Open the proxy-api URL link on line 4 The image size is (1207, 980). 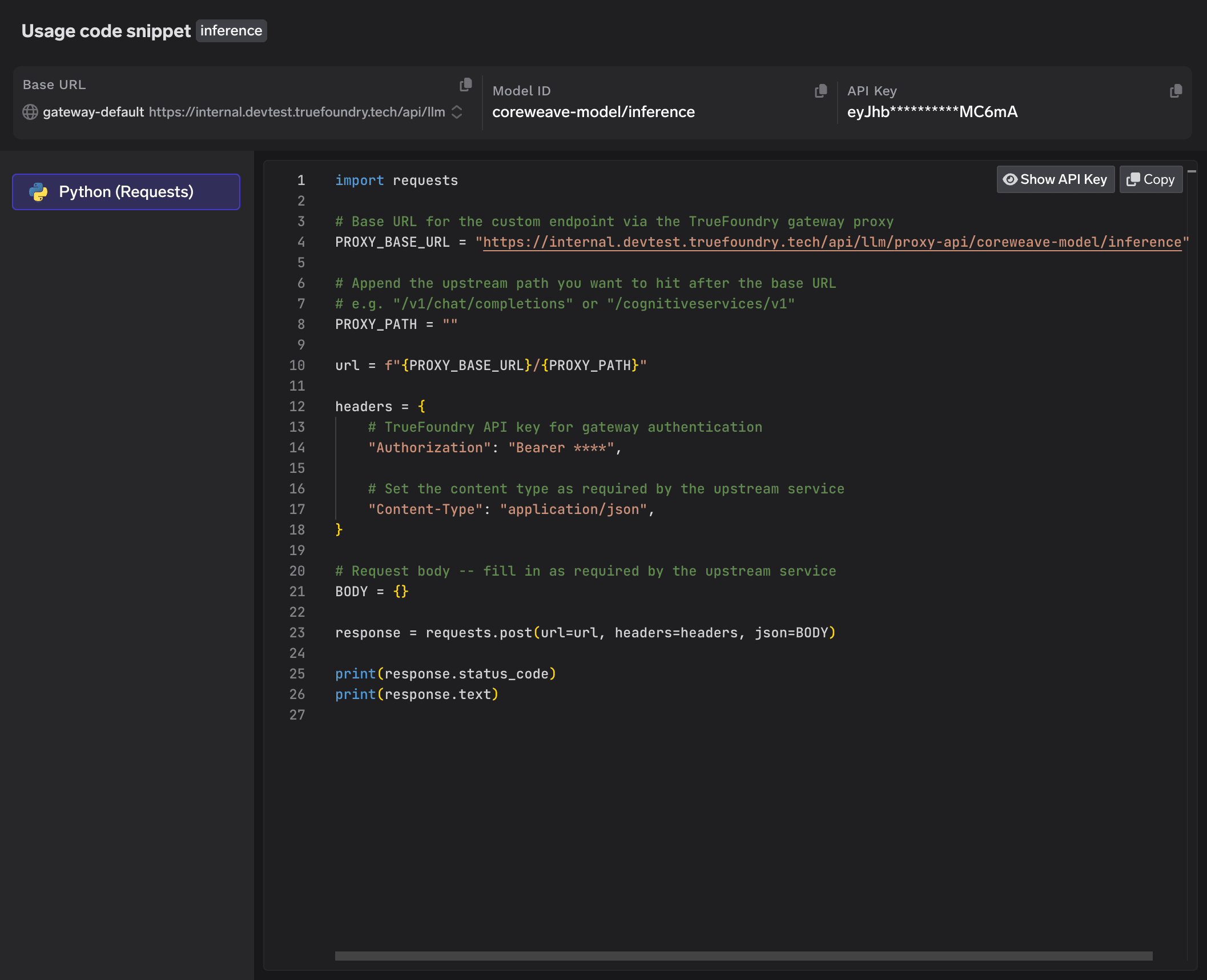(x=832, y=242)
